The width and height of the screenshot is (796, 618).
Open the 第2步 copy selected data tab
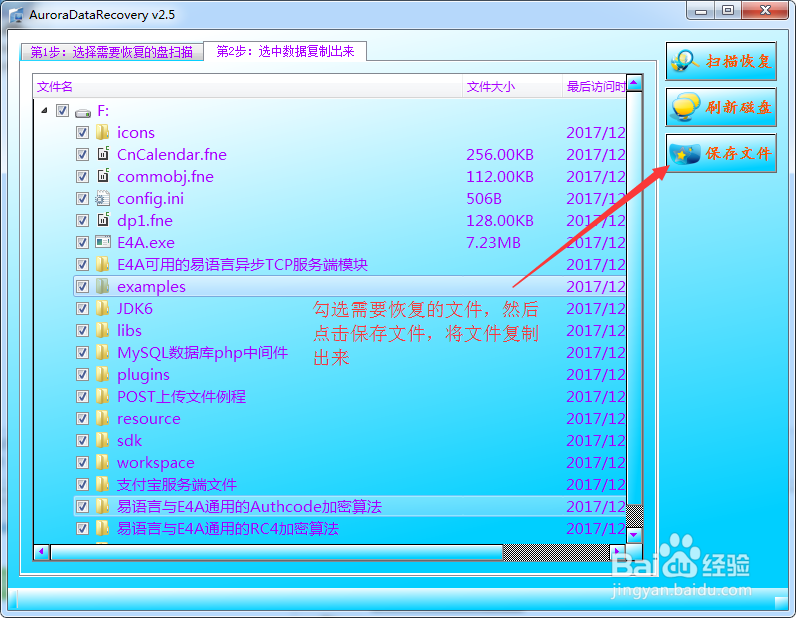[x=285, y=51]
